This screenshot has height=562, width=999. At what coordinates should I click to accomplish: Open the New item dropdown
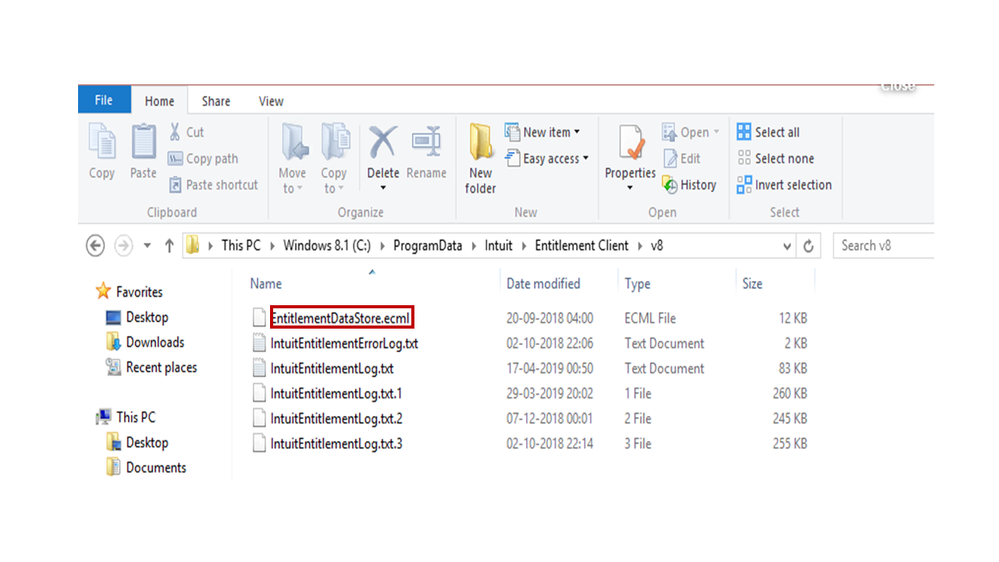(542, 132)
